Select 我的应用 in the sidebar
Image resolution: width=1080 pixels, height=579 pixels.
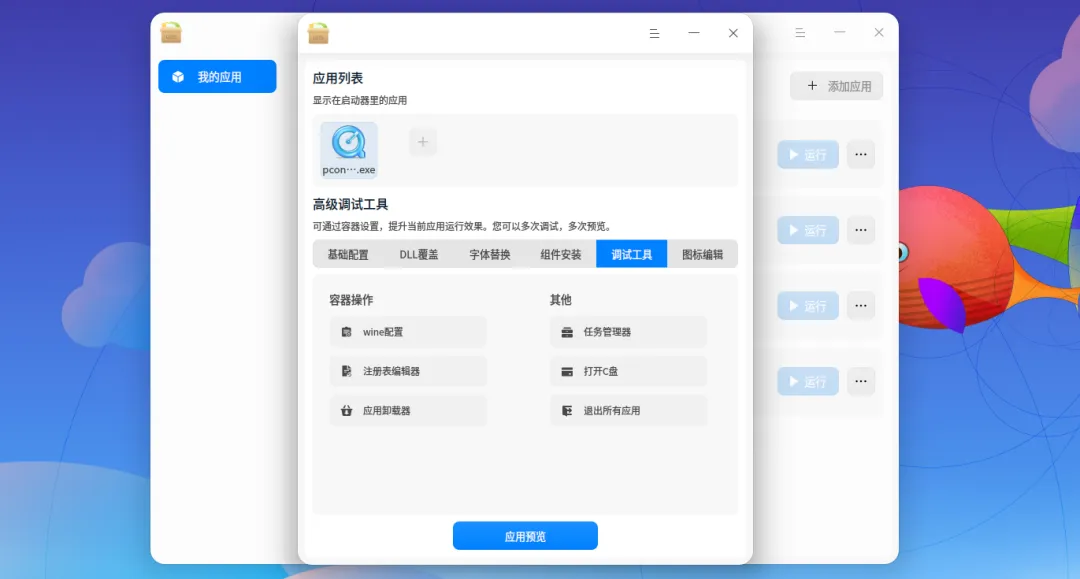coord(217,76)
